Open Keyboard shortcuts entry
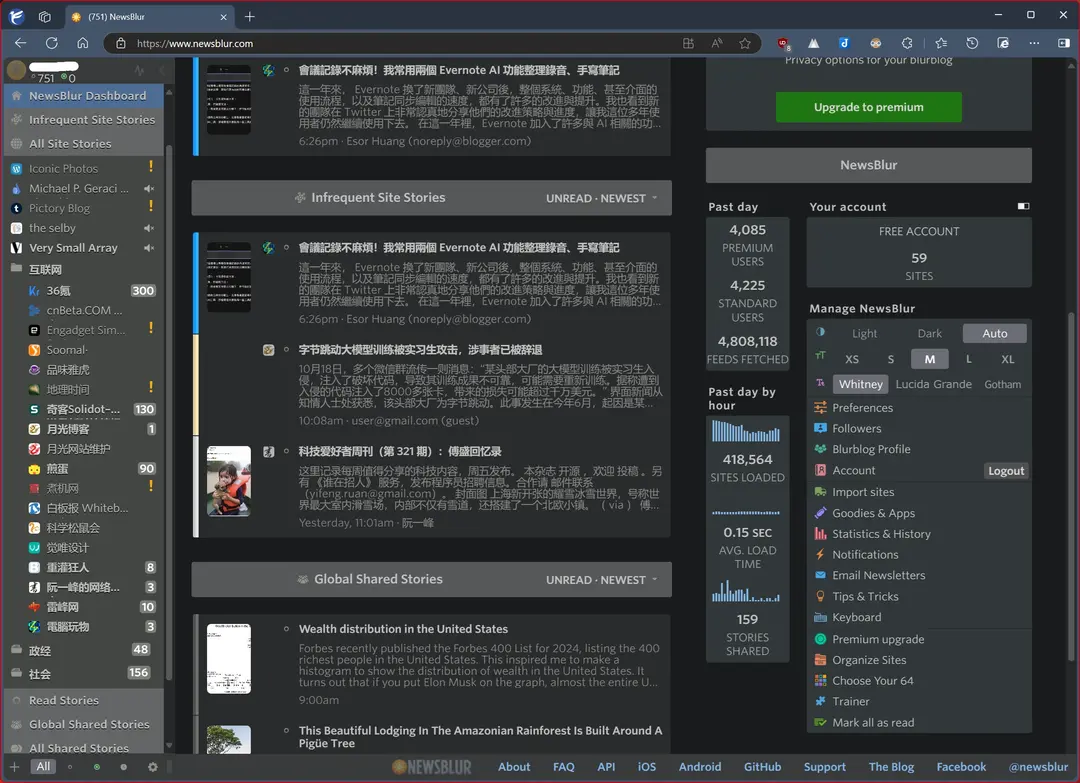This screenshot has width=1080, height=783. tap(856, 618)
